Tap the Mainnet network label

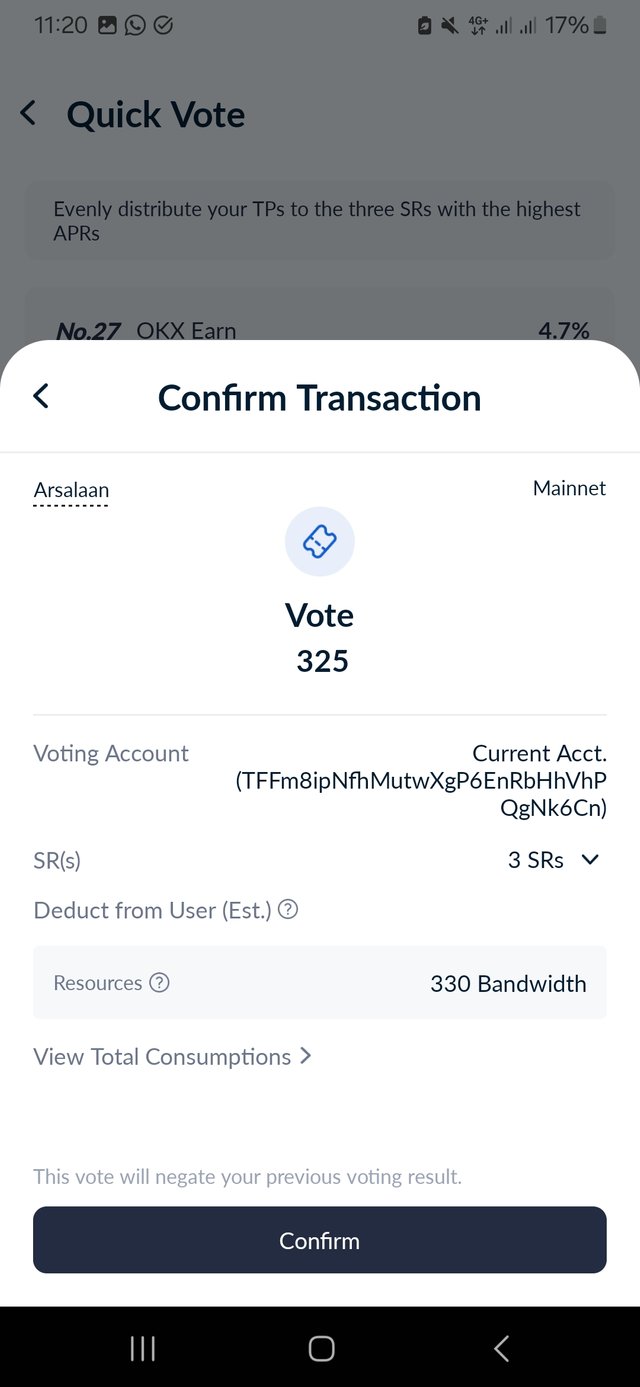(x=570, y=488)
